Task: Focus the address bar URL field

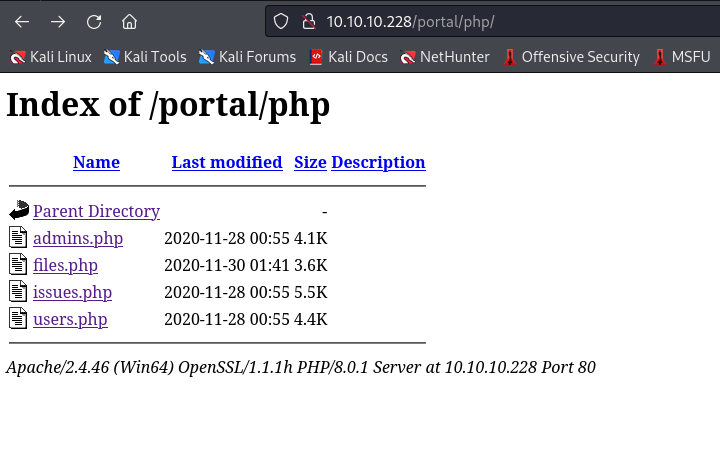Action: [x=500, y=21]
